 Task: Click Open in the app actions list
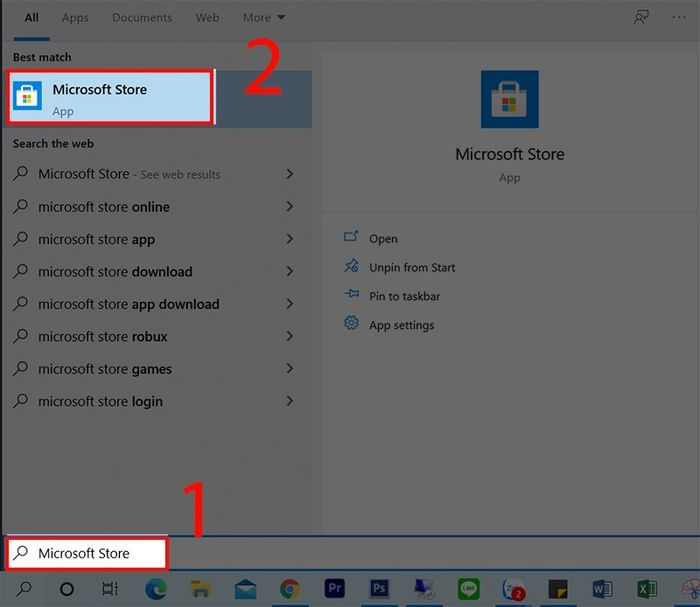pos(383,239)
